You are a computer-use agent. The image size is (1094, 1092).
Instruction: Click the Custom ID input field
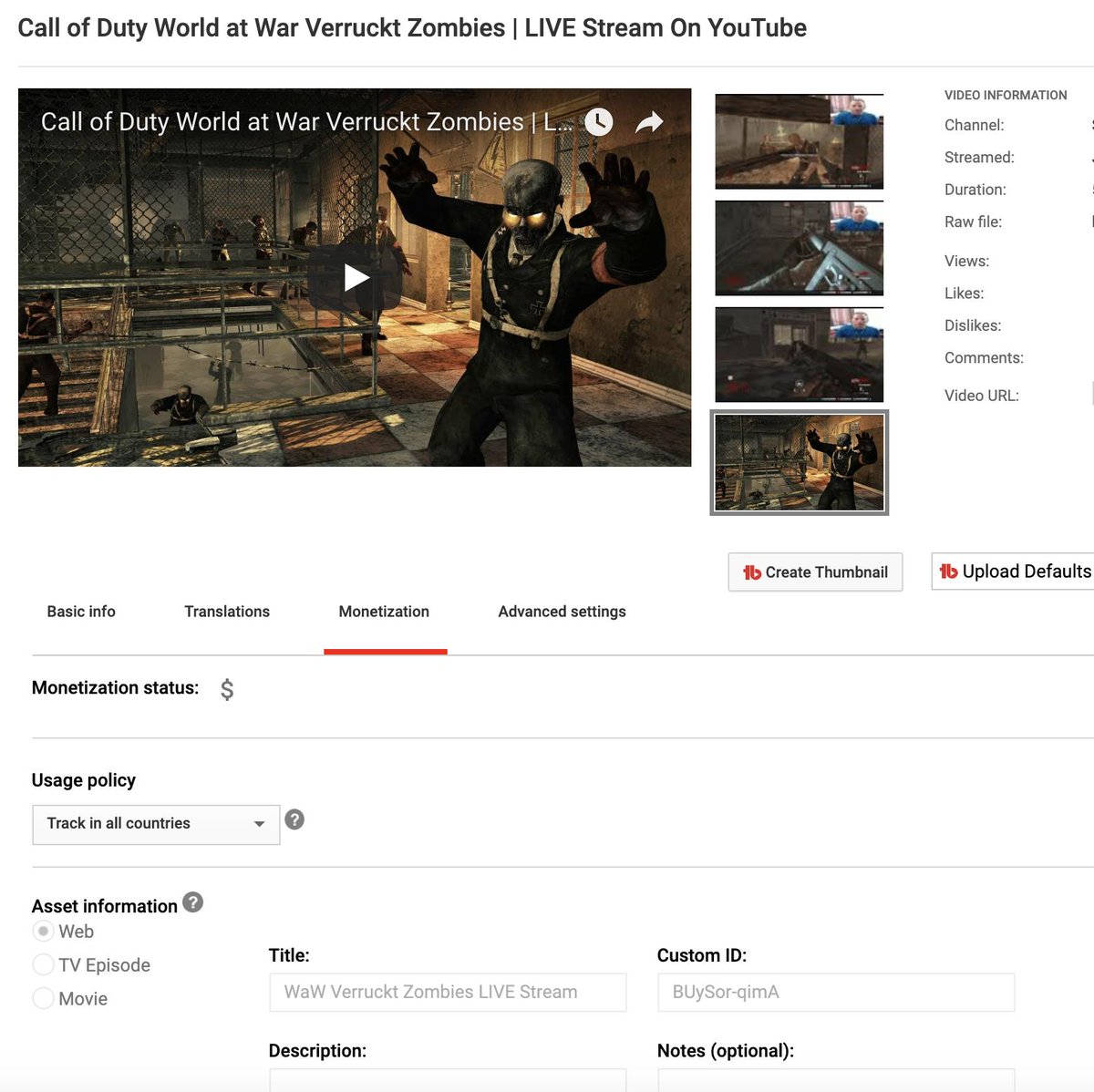[836, 992]
